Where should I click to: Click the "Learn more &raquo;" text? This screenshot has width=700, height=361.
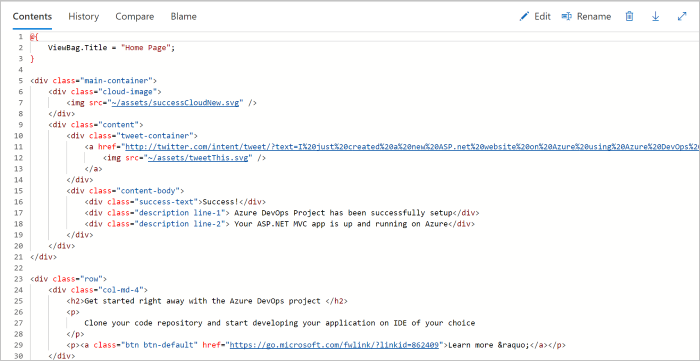coord(488,345)
